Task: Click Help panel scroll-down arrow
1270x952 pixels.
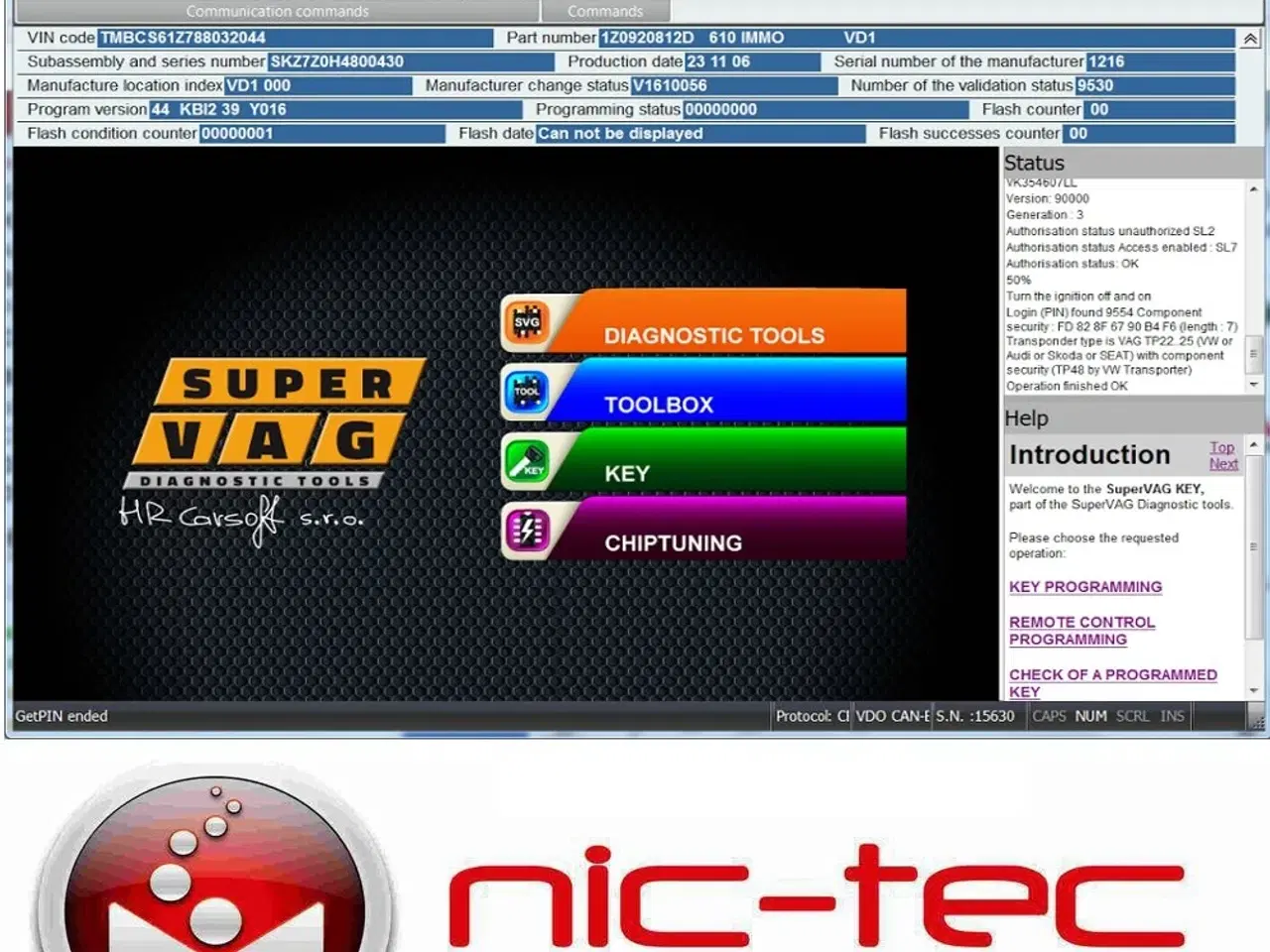Action: [1254, 690]
